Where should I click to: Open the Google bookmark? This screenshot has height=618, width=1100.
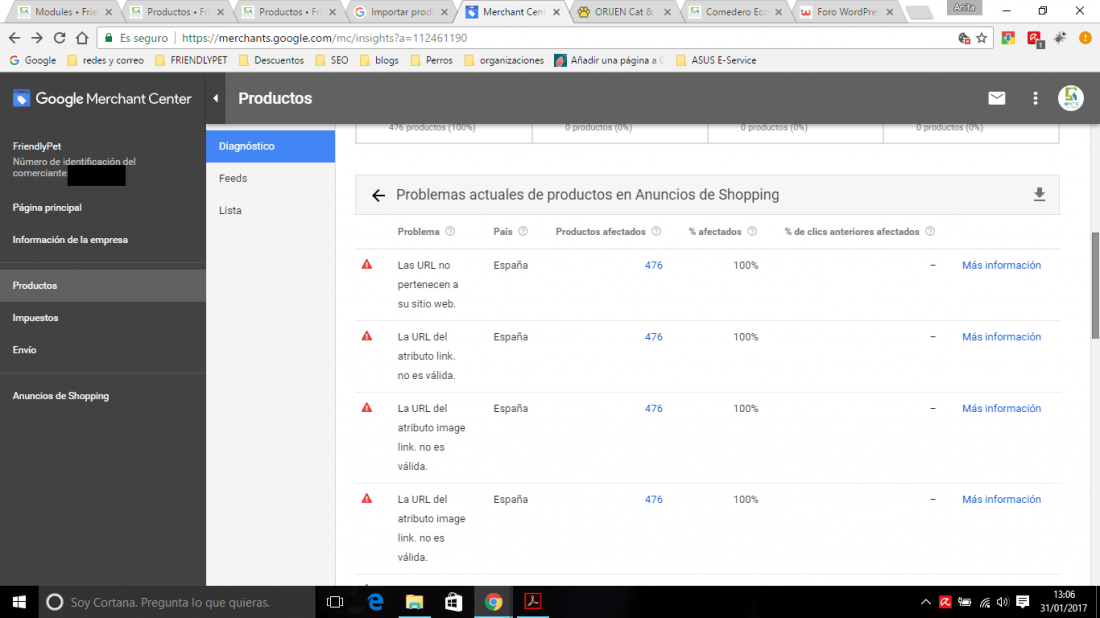click(x=32, y=60)
